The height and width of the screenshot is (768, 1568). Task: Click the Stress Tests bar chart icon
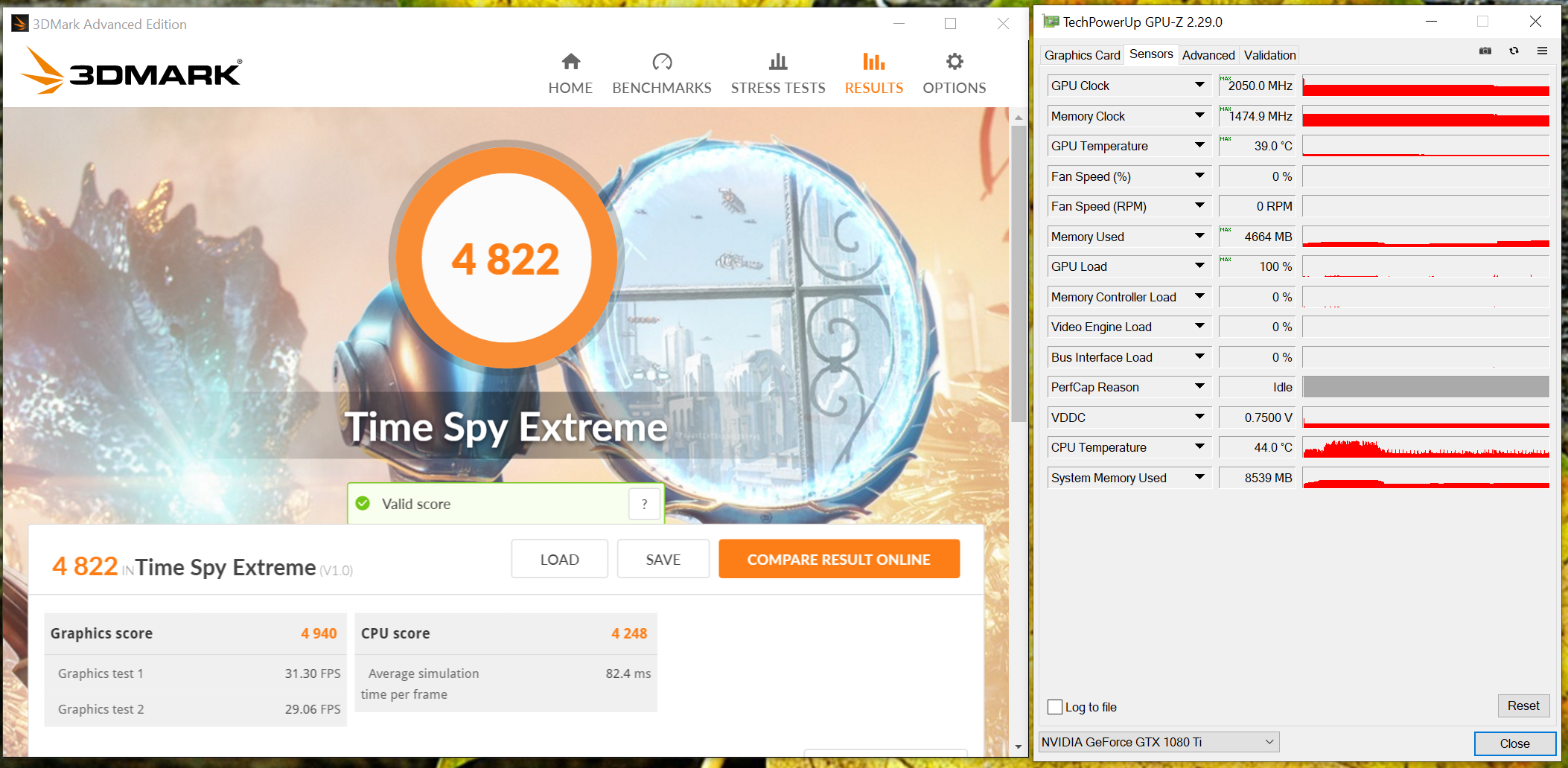(x=778, y=61)
